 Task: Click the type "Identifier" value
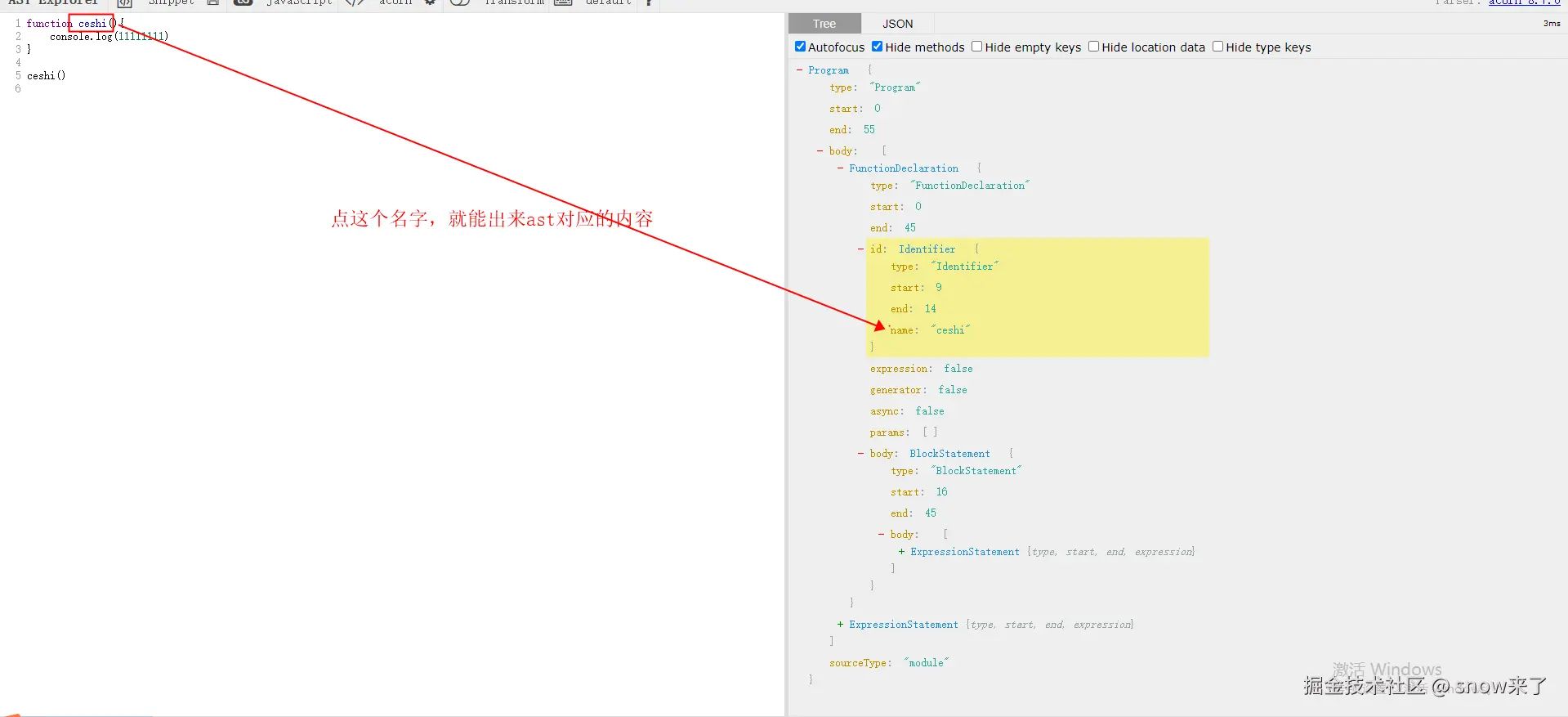pos(965,267)
